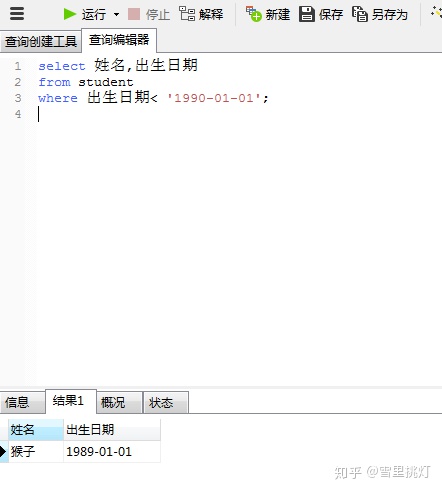The image size is (442, 492).
Task: Open the 概况 profile tab
Action: 119,402
